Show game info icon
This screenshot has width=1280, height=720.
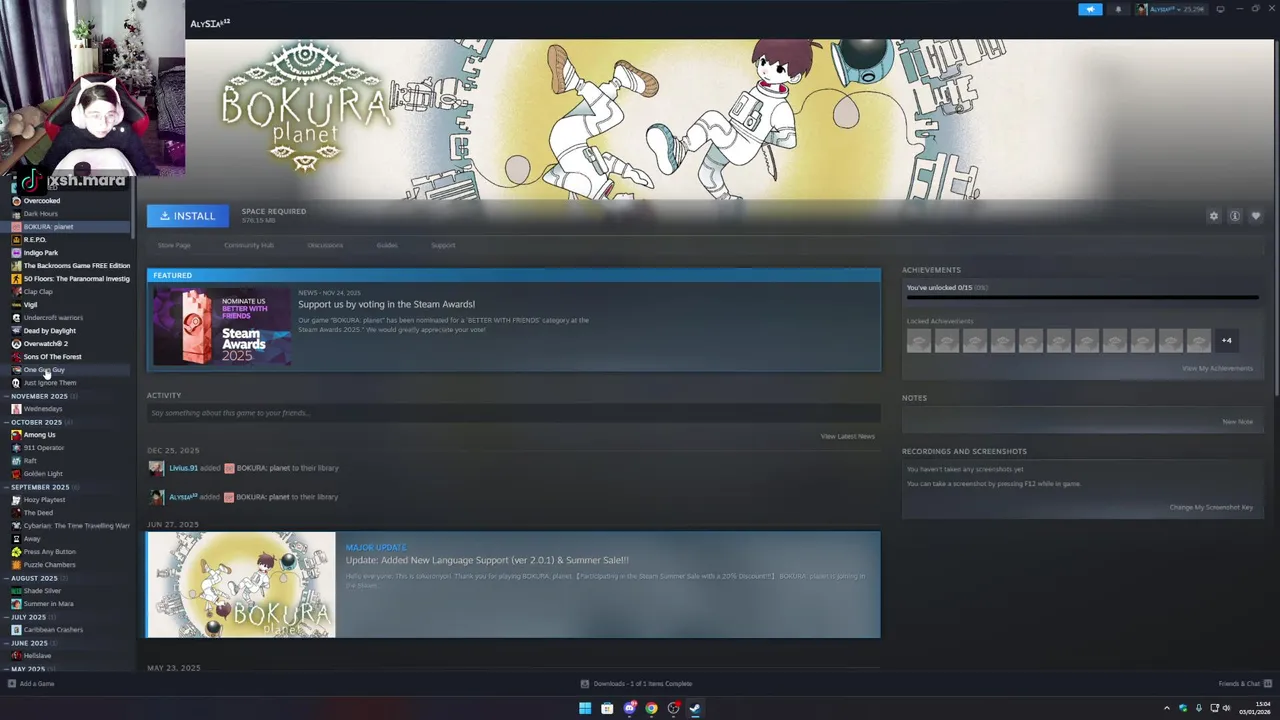click(1235, 216)
